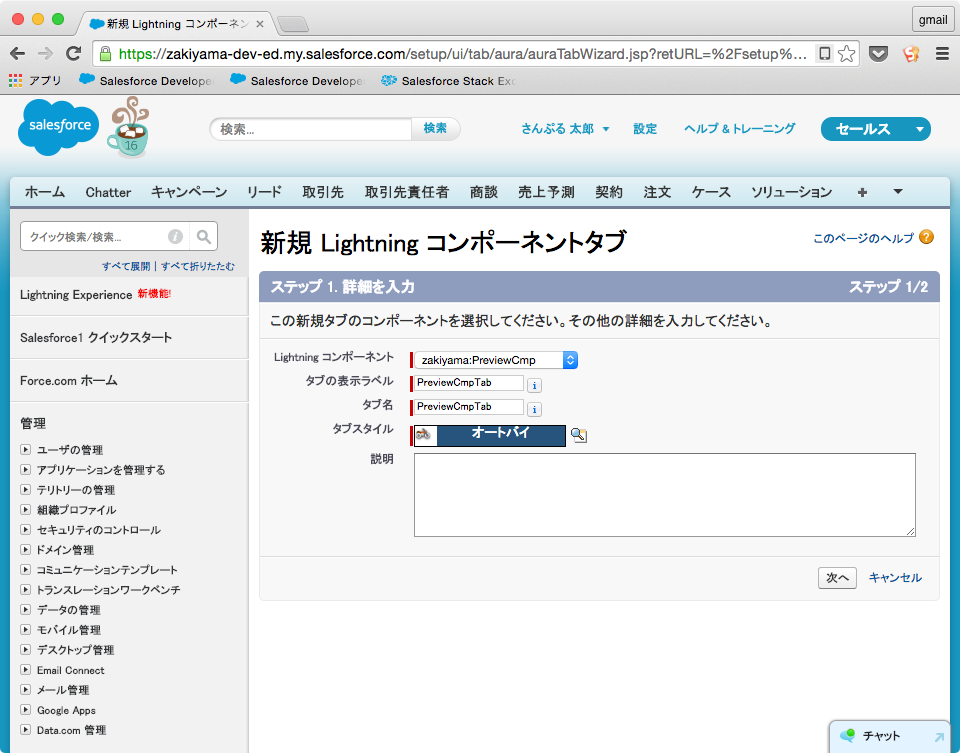Click the magnifier icon in quick search
This screenshot has width=960, height=753.
204,236
